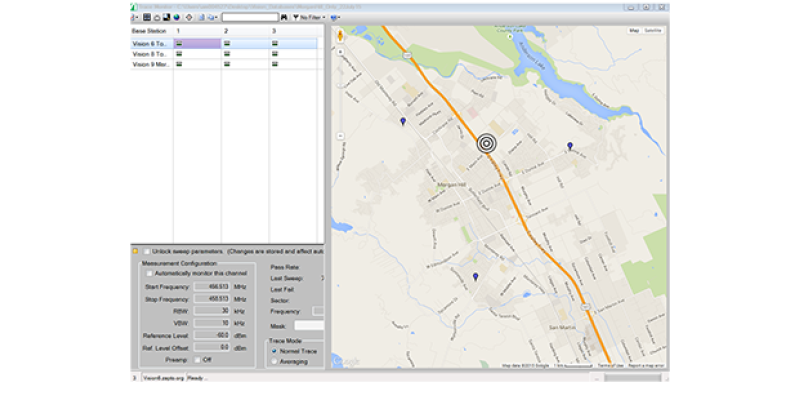Select the Vision 6 To.. row
This screenshot has width=800, height=400.
[223, 44]
